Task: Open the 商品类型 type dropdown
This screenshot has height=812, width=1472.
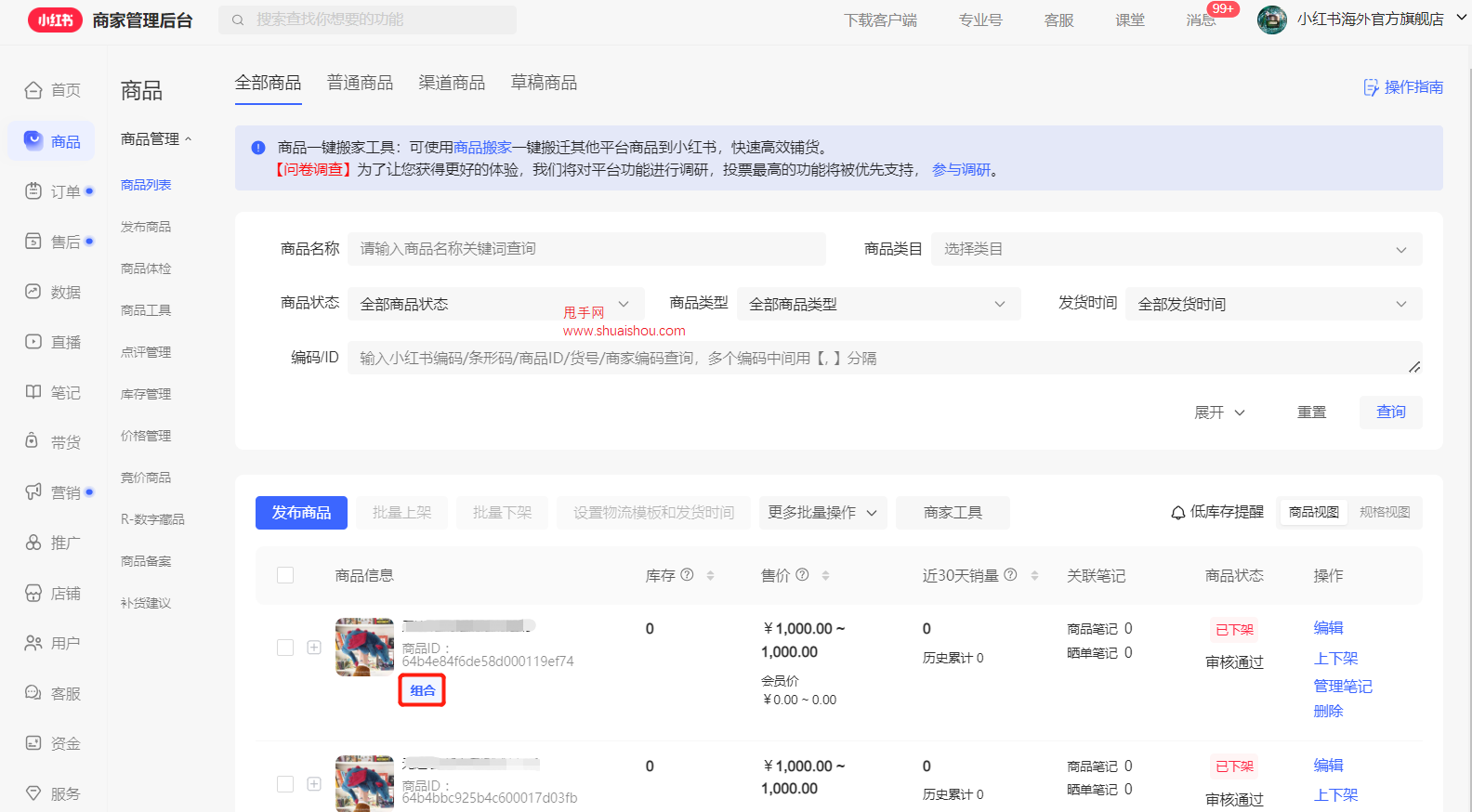Action: [x=879, y=304]
